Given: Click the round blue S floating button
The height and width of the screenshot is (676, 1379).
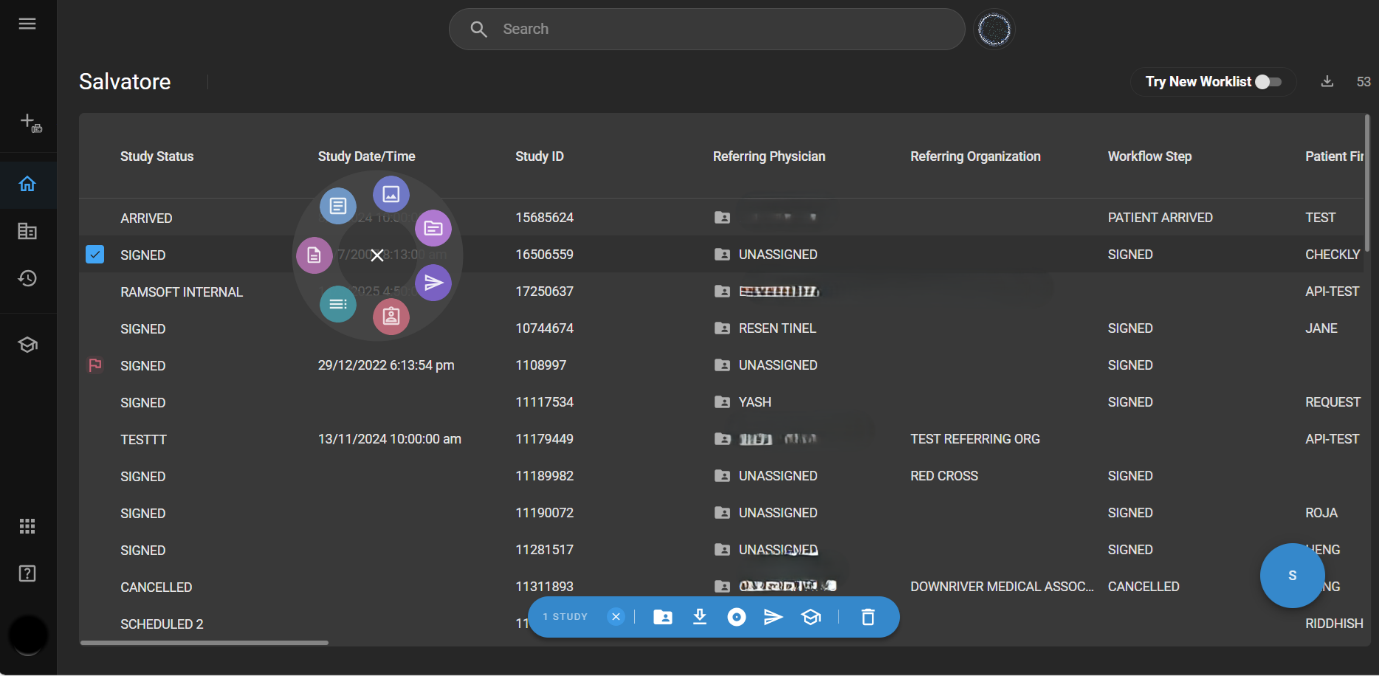Looking at the screenshot, I should [x=1292, y=575].
